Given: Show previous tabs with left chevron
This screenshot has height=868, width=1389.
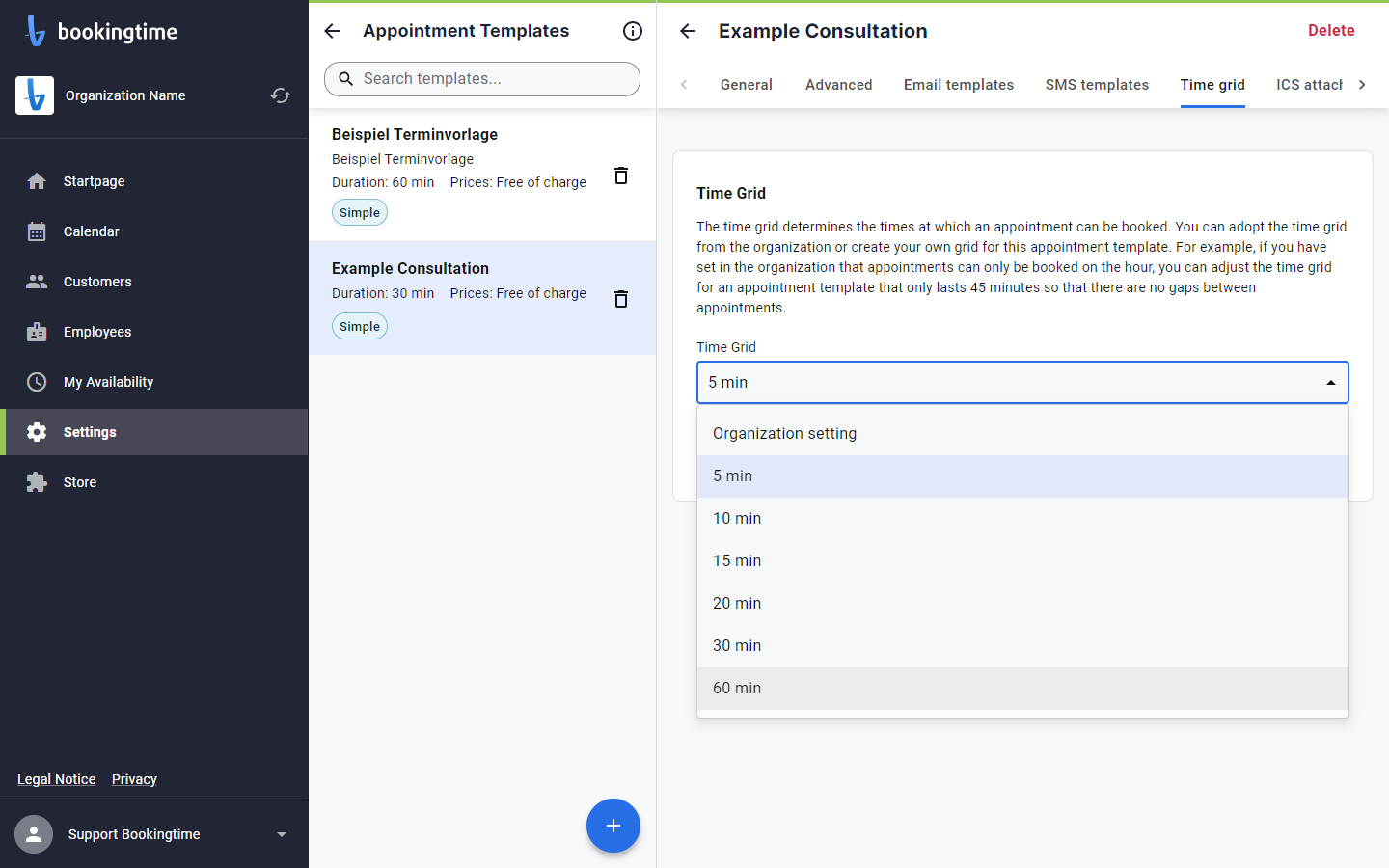Looking at the screenshot, I should 684,85.
